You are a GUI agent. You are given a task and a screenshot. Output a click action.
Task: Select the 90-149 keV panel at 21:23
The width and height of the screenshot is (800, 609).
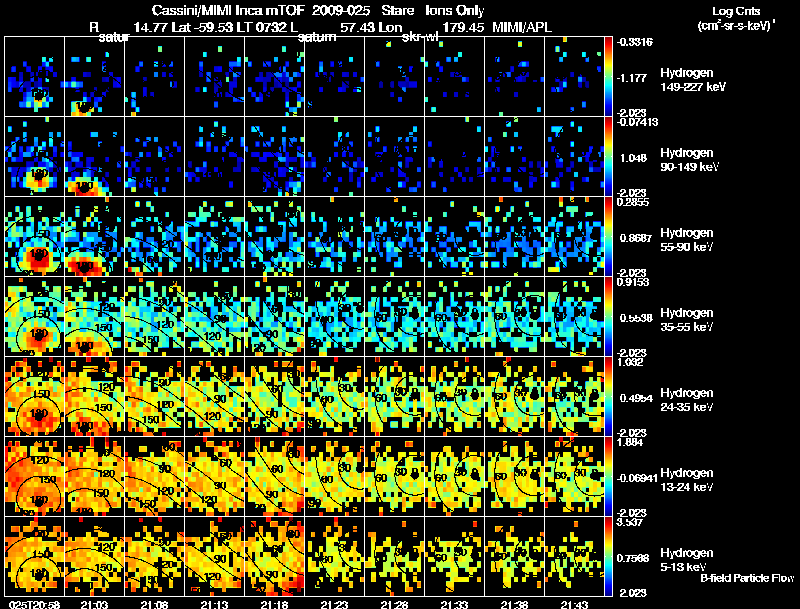[334, 157]
